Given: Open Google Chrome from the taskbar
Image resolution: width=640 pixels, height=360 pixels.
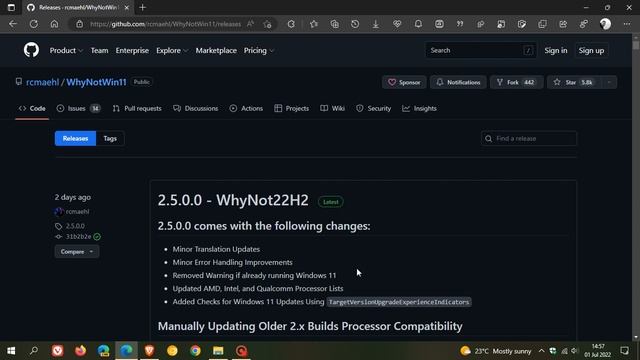Looking at the screenshot, I should (195, 351).
